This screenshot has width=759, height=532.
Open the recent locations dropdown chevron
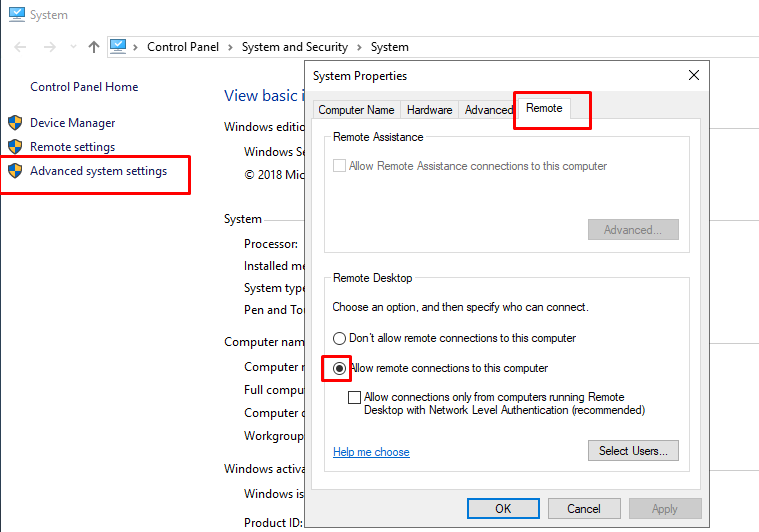tap(73, 47)
